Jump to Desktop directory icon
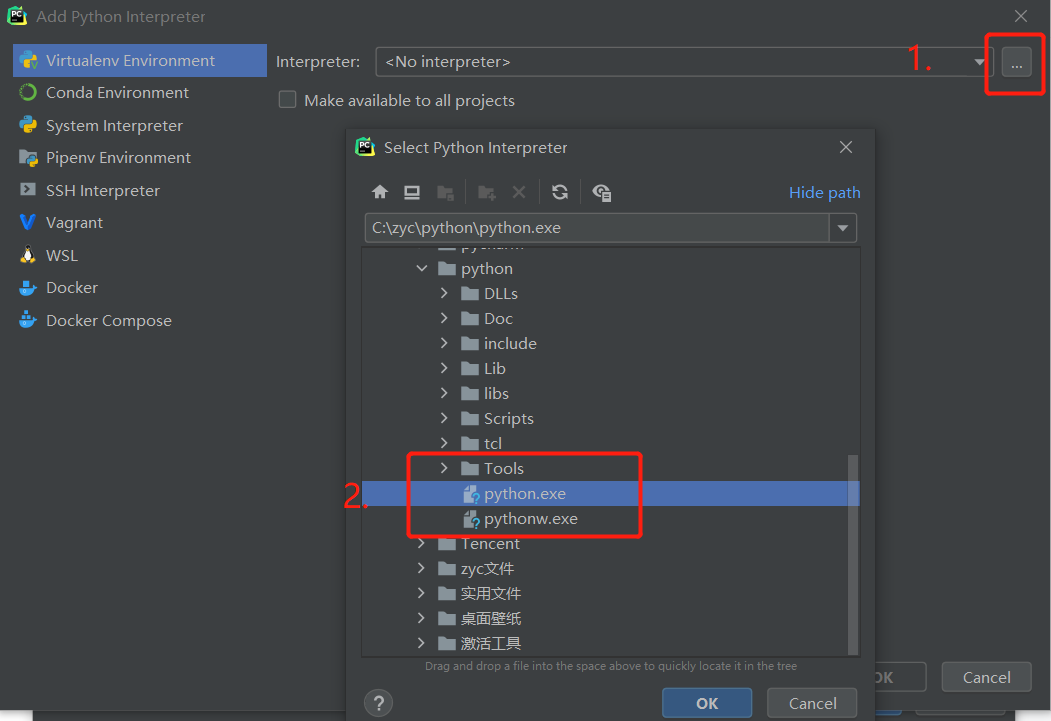Screen dimensions: 1051x721 click(412, 192)
